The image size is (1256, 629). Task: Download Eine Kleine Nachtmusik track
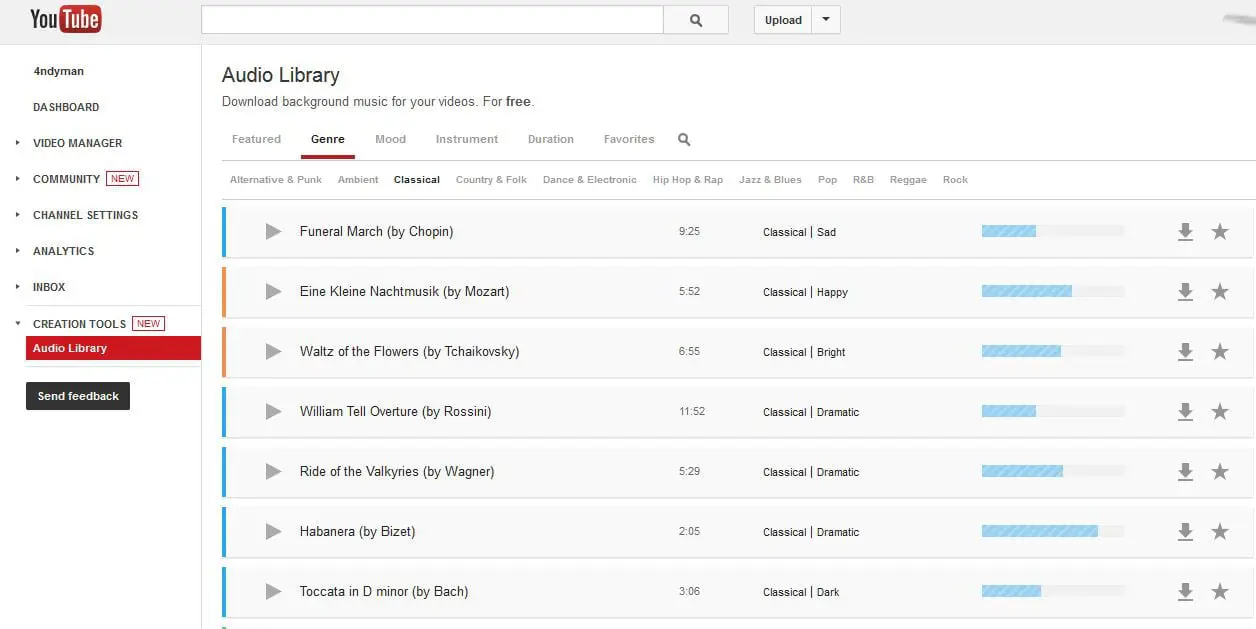tap(1185, 292)
